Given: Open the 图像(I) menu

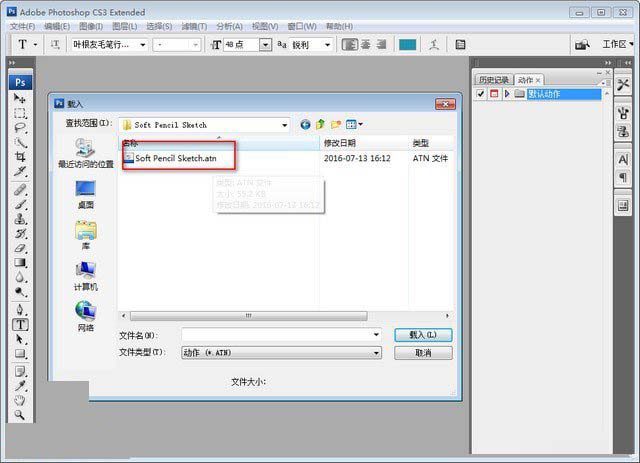Looking at the screenshot, I should [x=91, y=27].
